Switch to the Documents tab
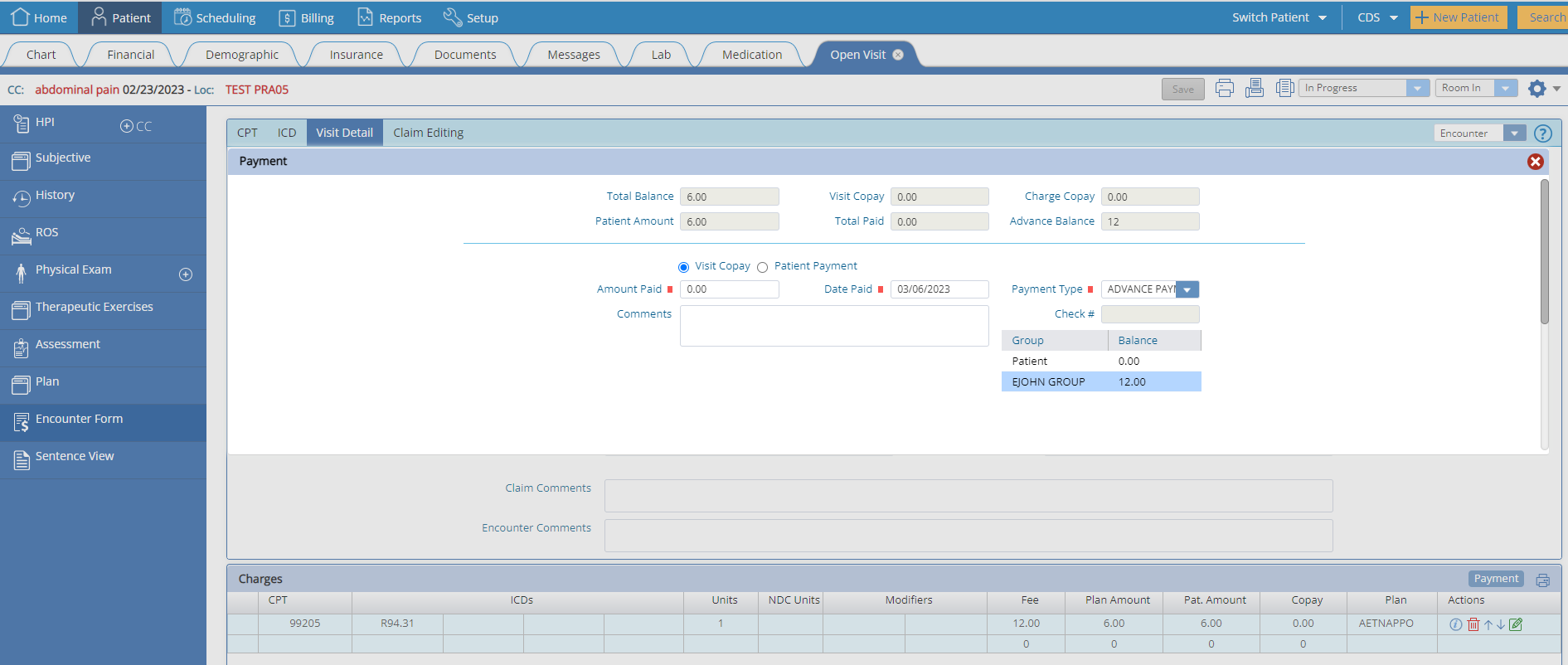 [465, 55]
